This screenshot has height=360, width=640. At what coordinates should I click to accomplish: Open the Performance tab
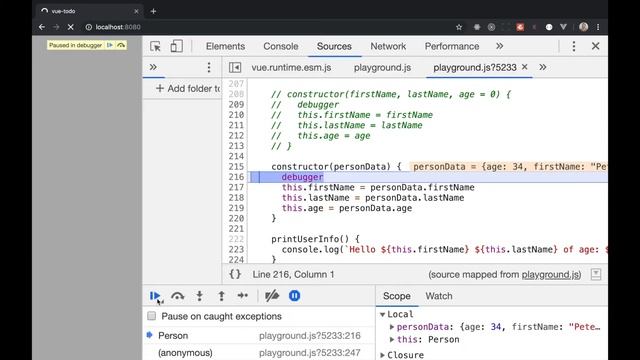click(452, 47)
